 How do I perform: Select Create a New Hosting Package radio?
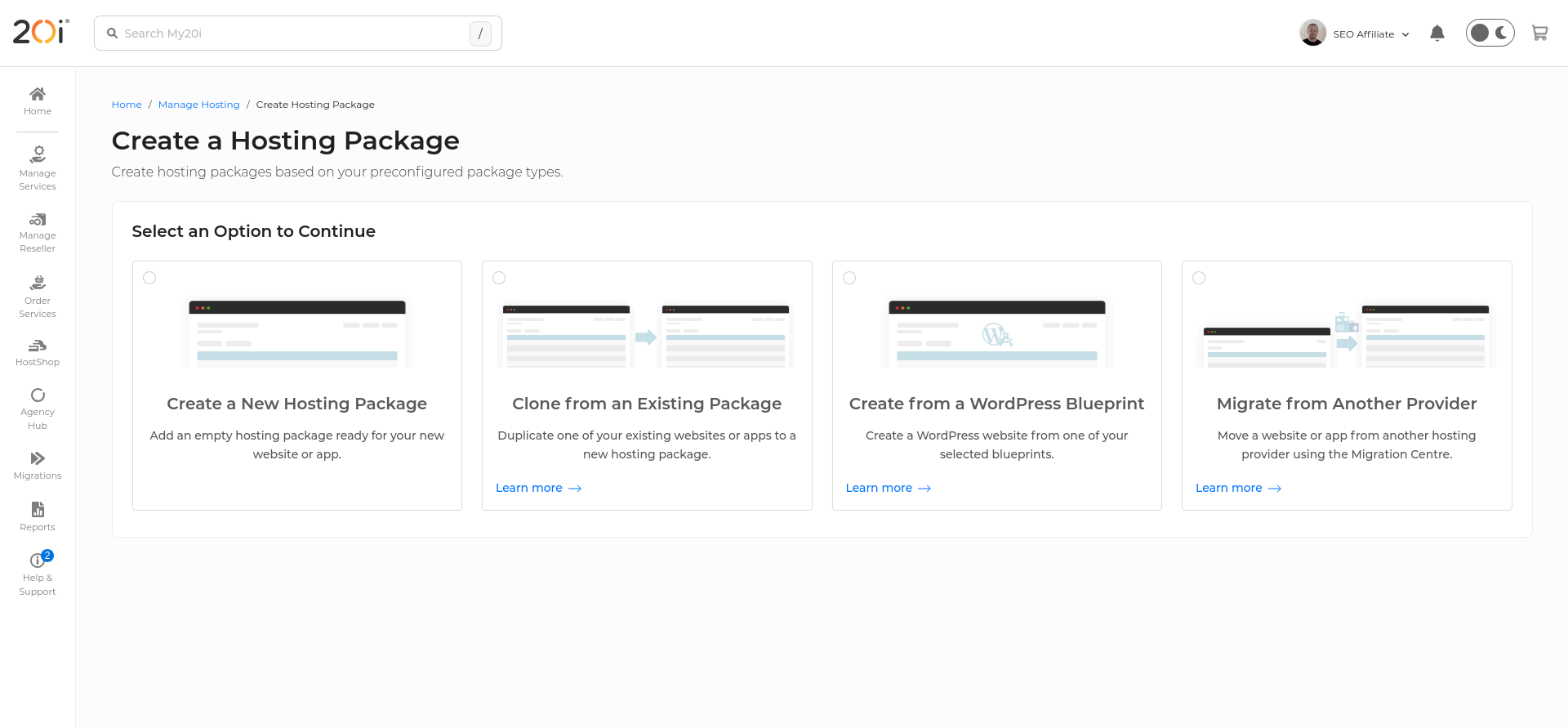[149, 278]
